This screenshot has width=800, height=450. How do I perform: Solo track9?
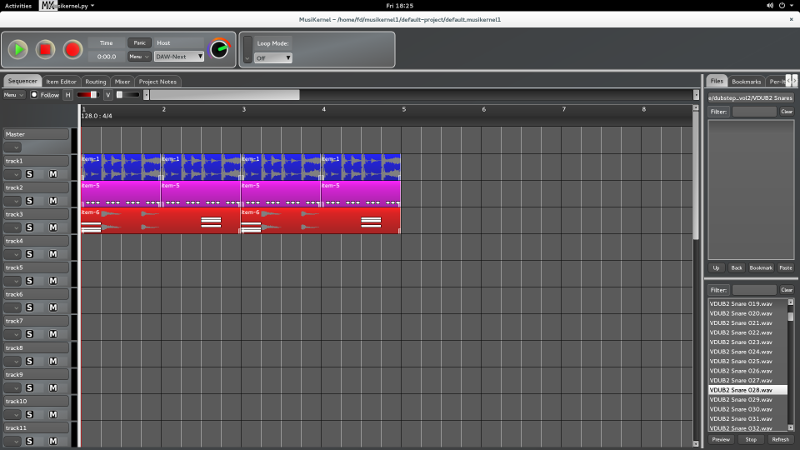tap(30, 388)
